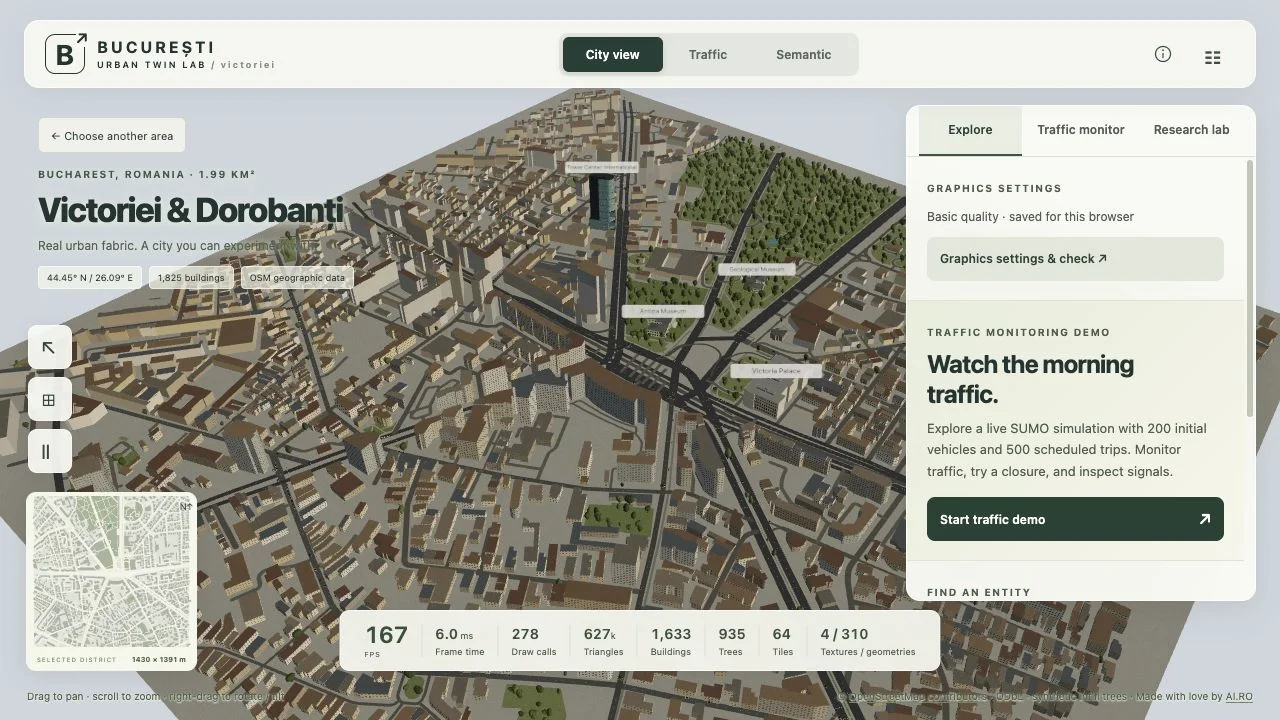Viewport: 1280px width, 720px height.
Task: Click the Geological Museum map label
Action: pyautogui.click(x=757, y=269)
